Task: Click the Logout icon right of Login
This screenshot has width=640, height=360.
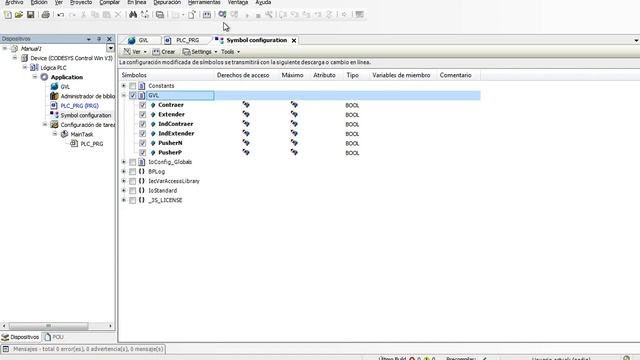Action: (234, 15)
